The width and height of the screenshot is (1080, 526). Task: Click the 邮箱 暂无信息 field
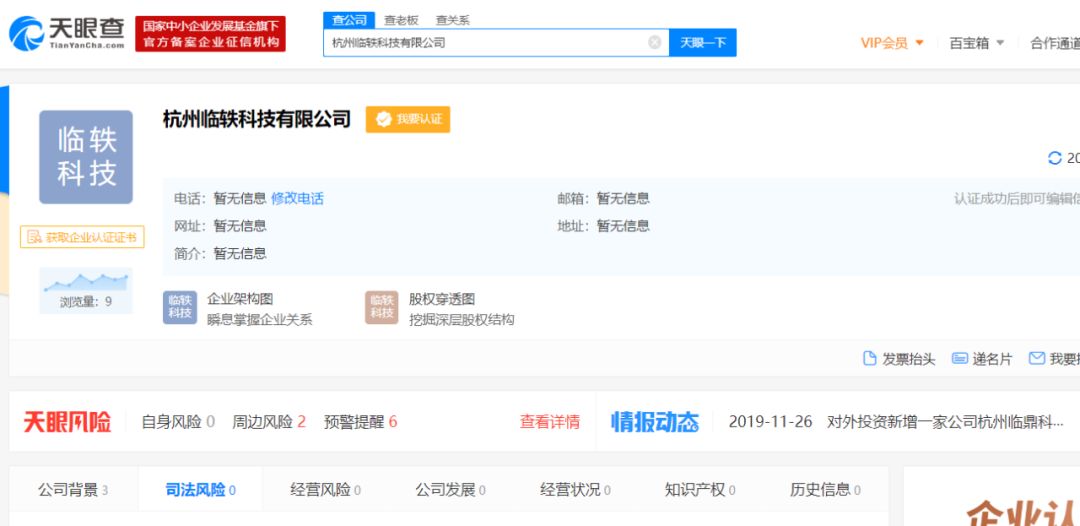pyautogui.click(x=603, y=199)
